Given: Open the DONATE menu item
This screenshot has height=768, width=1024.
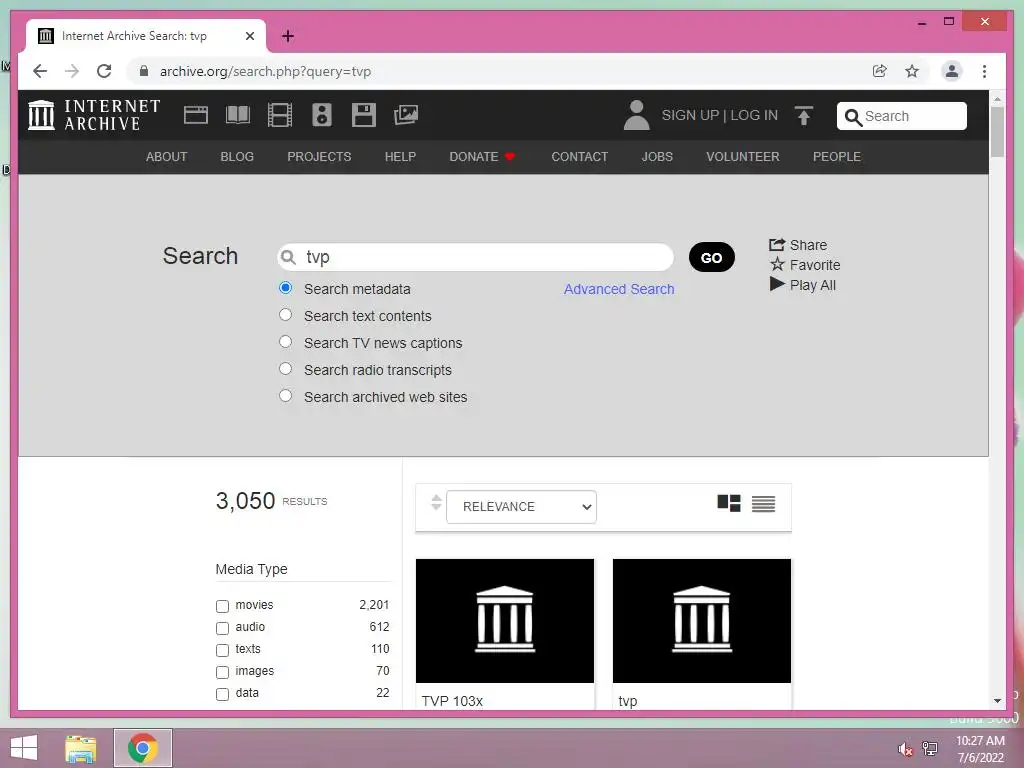Looking at the screenshot, I should pos(482,157).
